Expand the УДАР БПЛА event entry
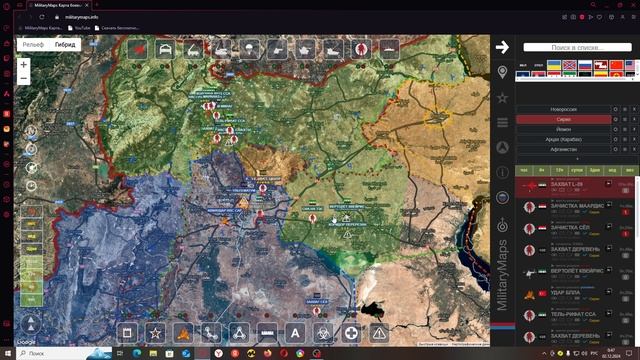 (608, 292)
